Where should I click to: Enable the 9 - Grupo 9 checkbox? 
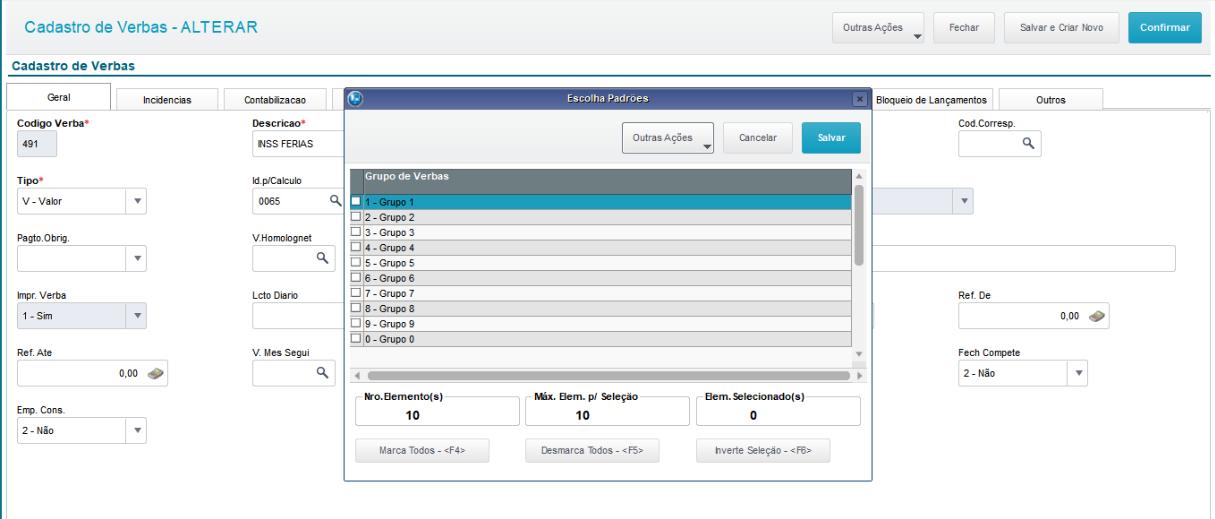356,324
